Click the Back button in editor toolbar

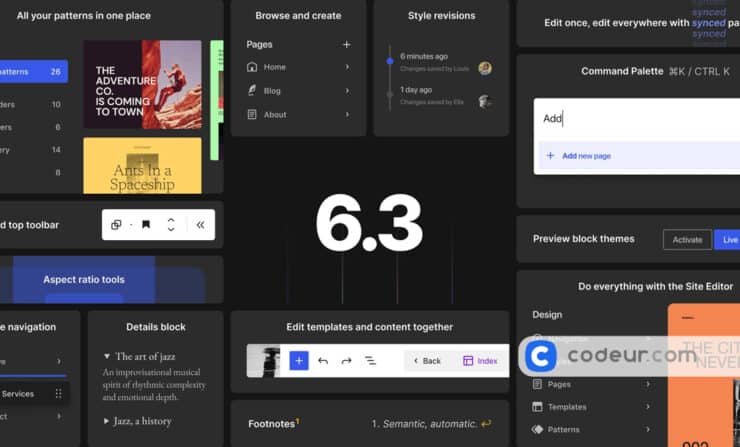pyautogui.click(x=426, y=361)
